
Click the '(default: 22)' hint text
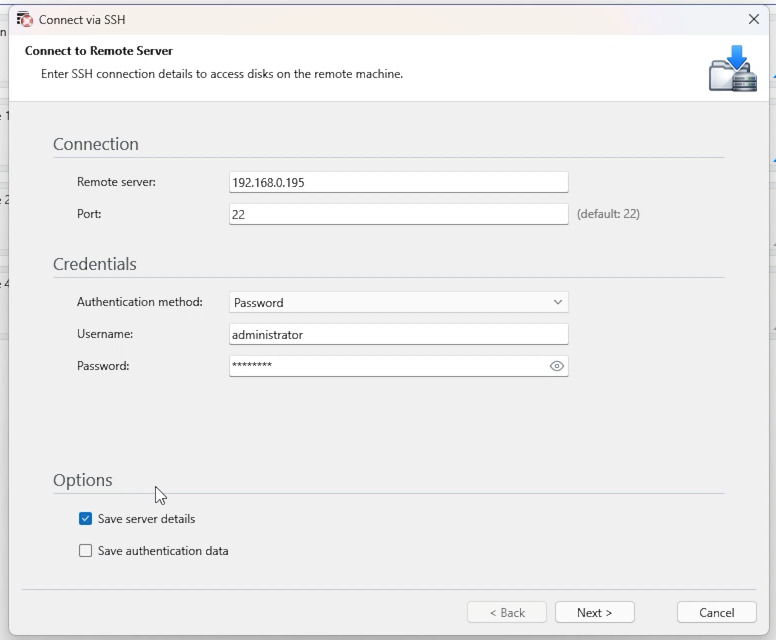click(608, 214)
